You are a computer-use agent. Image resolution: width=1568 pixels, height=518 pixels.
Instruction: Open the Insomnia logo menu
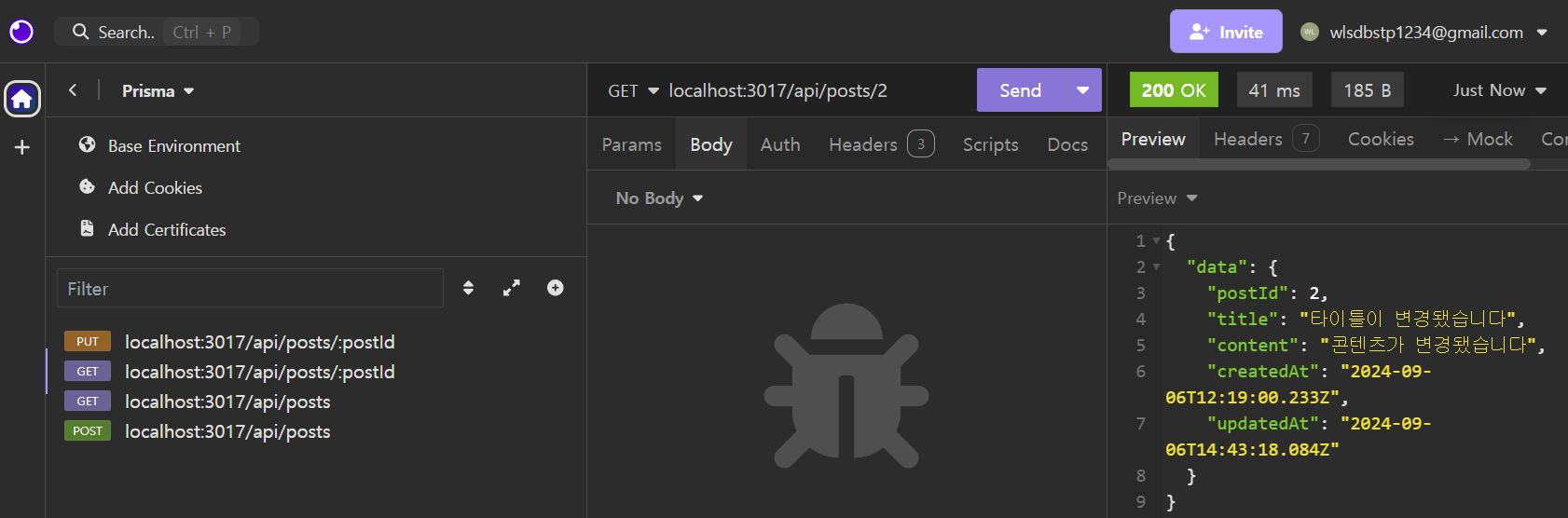[21, 32]
